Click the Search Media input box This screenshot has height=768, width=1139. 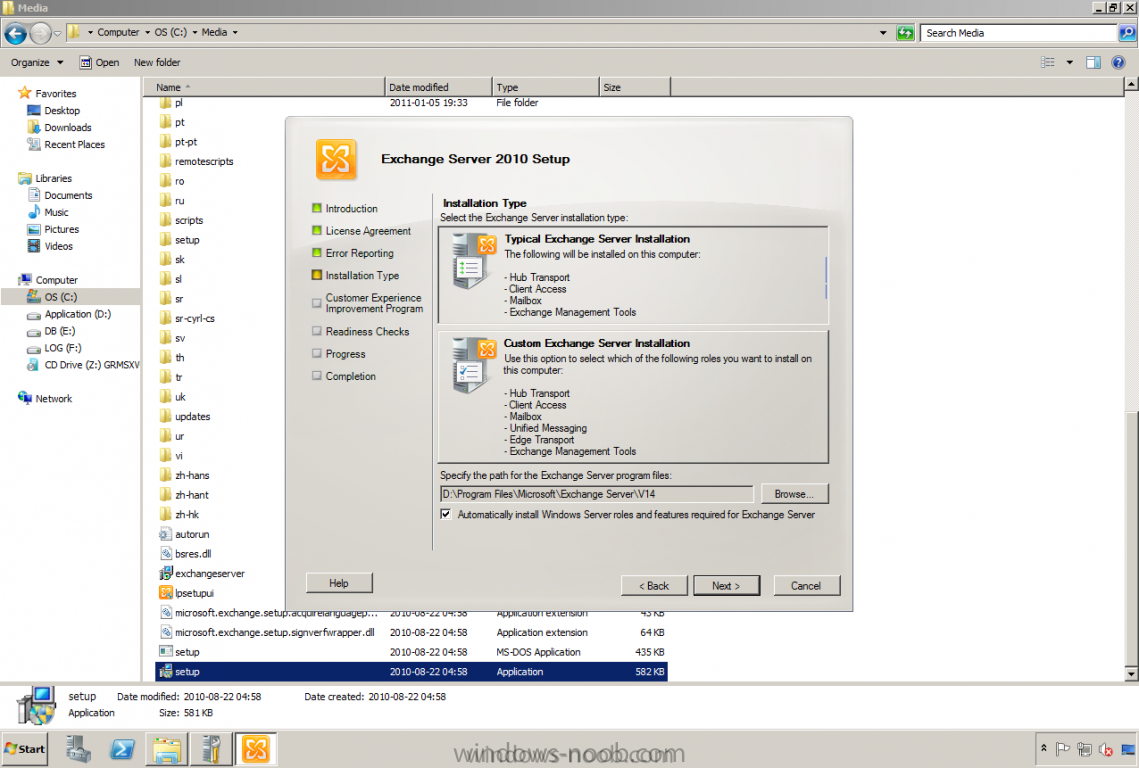tap(1019, 33)
